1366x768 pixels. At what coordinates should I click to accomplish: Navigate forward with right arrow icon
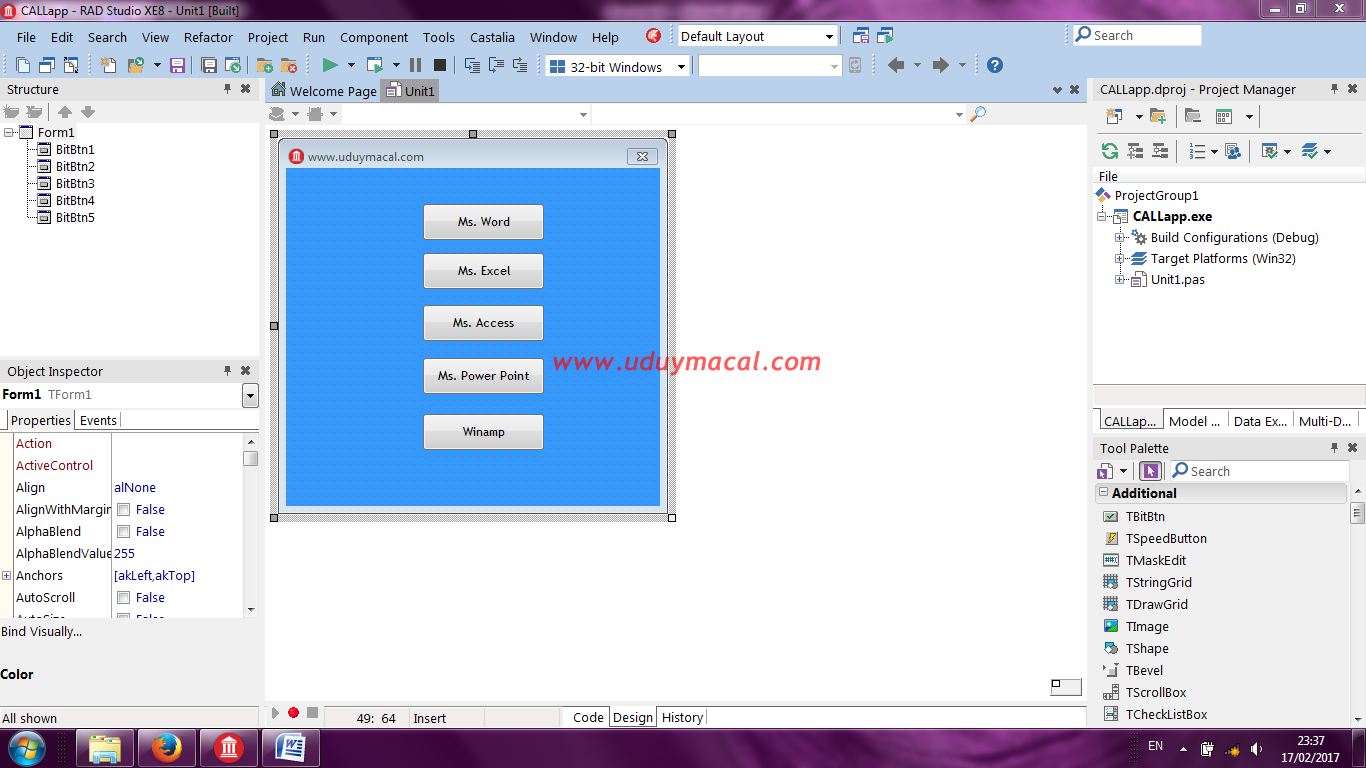point(940,65)
